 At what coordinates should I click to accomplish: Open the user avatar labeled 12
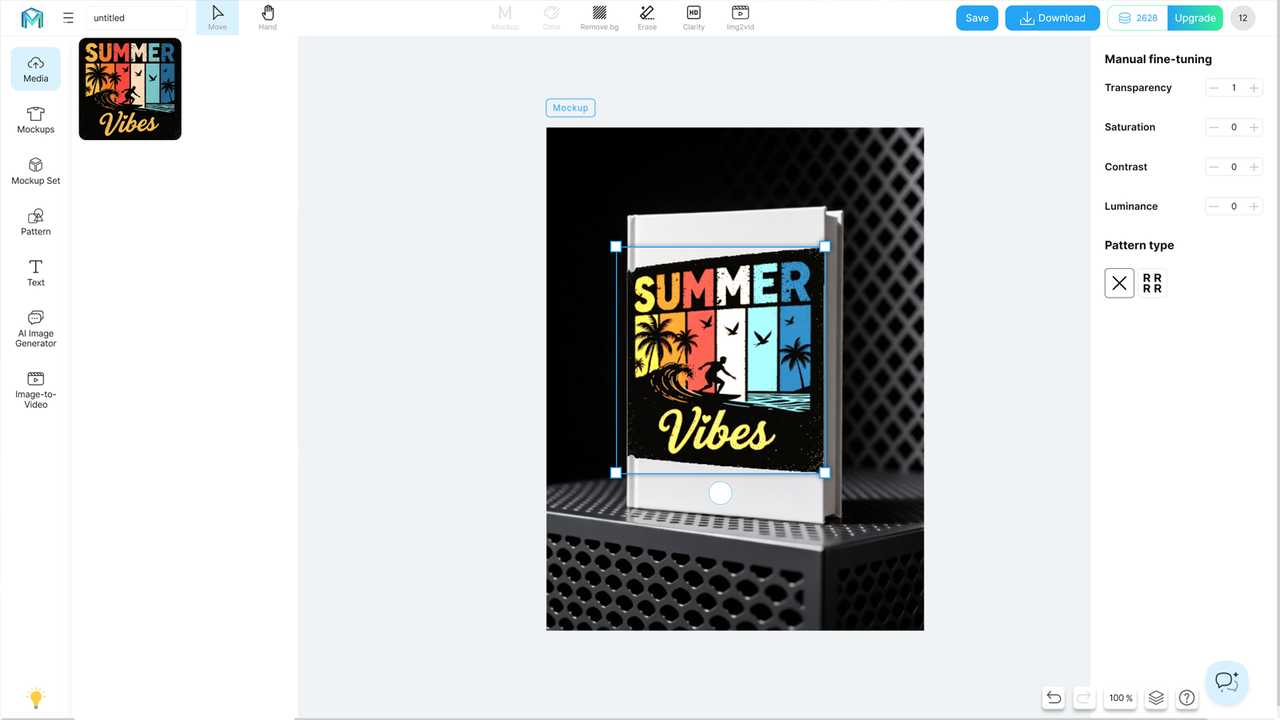(x=1242, y=18)
